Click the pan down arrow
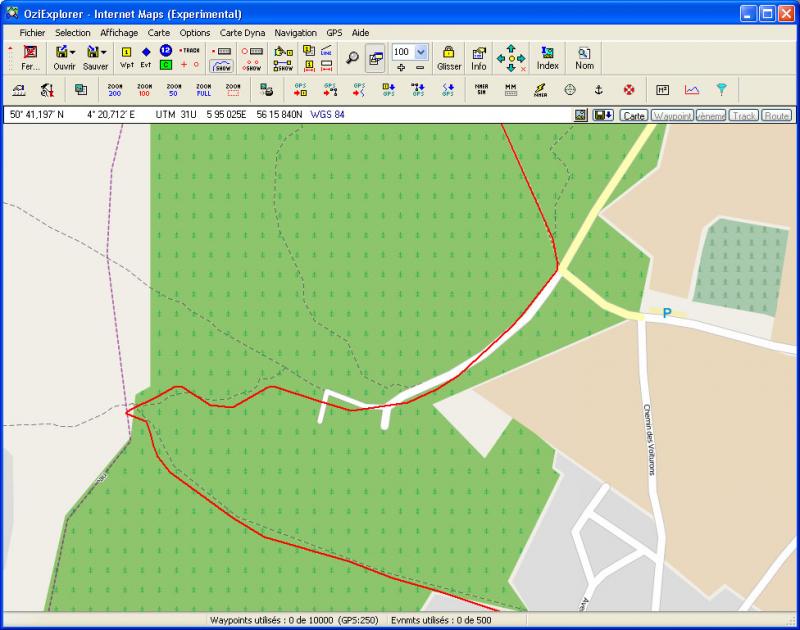This screenshot has width=800, height=630. (x=511, y=68)
